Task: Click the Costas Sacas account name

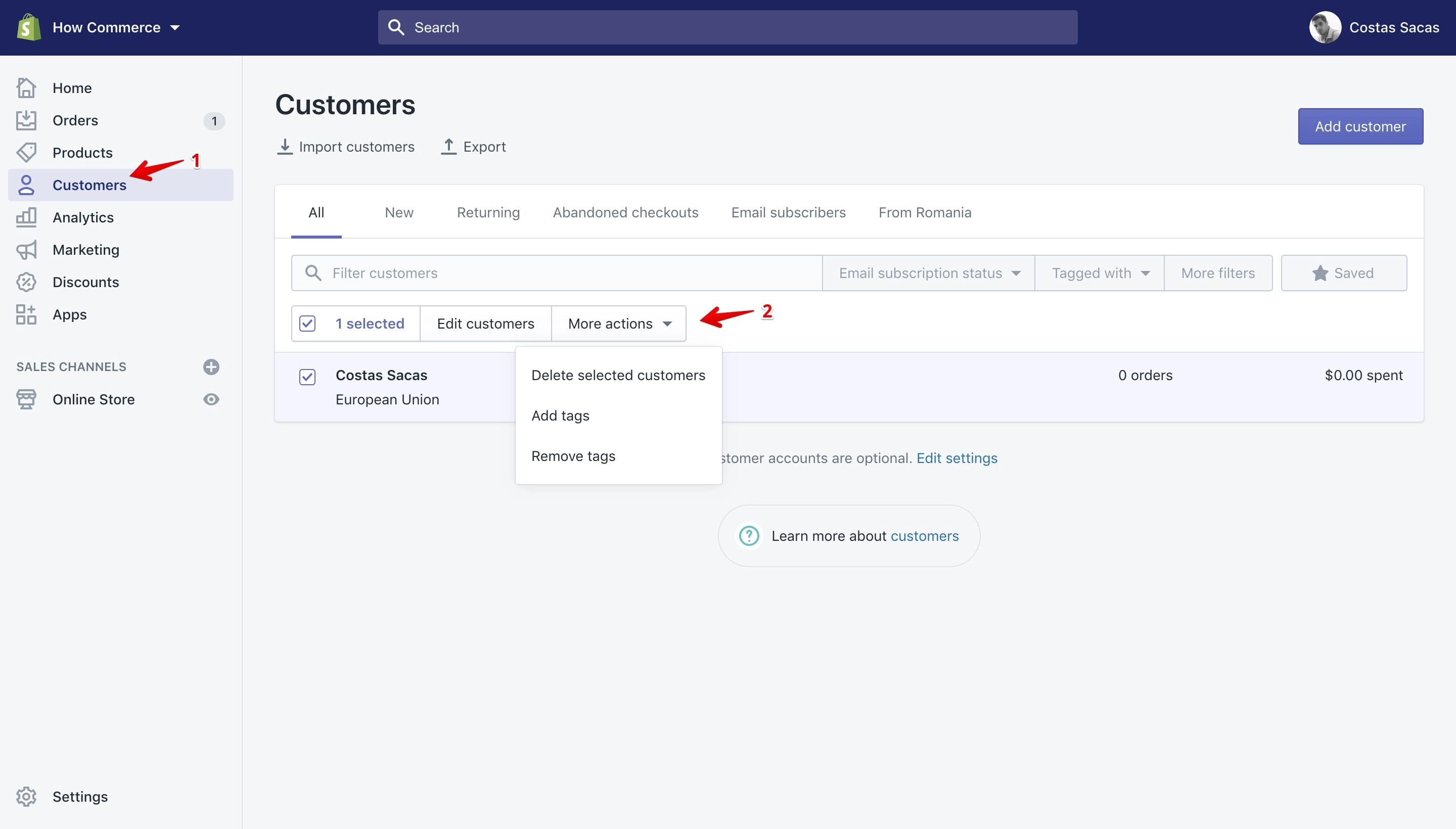Action: pos(1394,27)
